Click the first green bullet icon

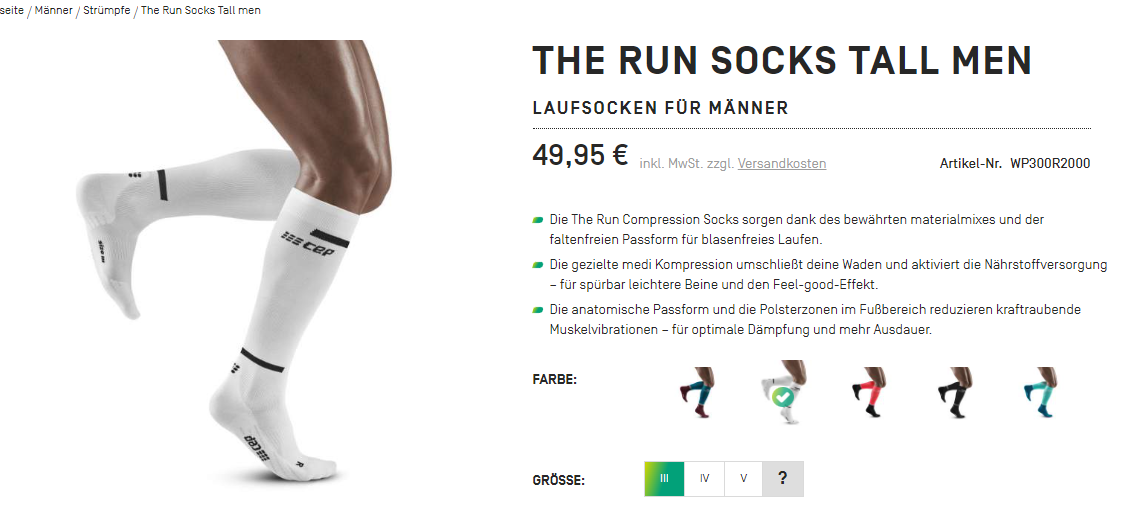(538, 219)
